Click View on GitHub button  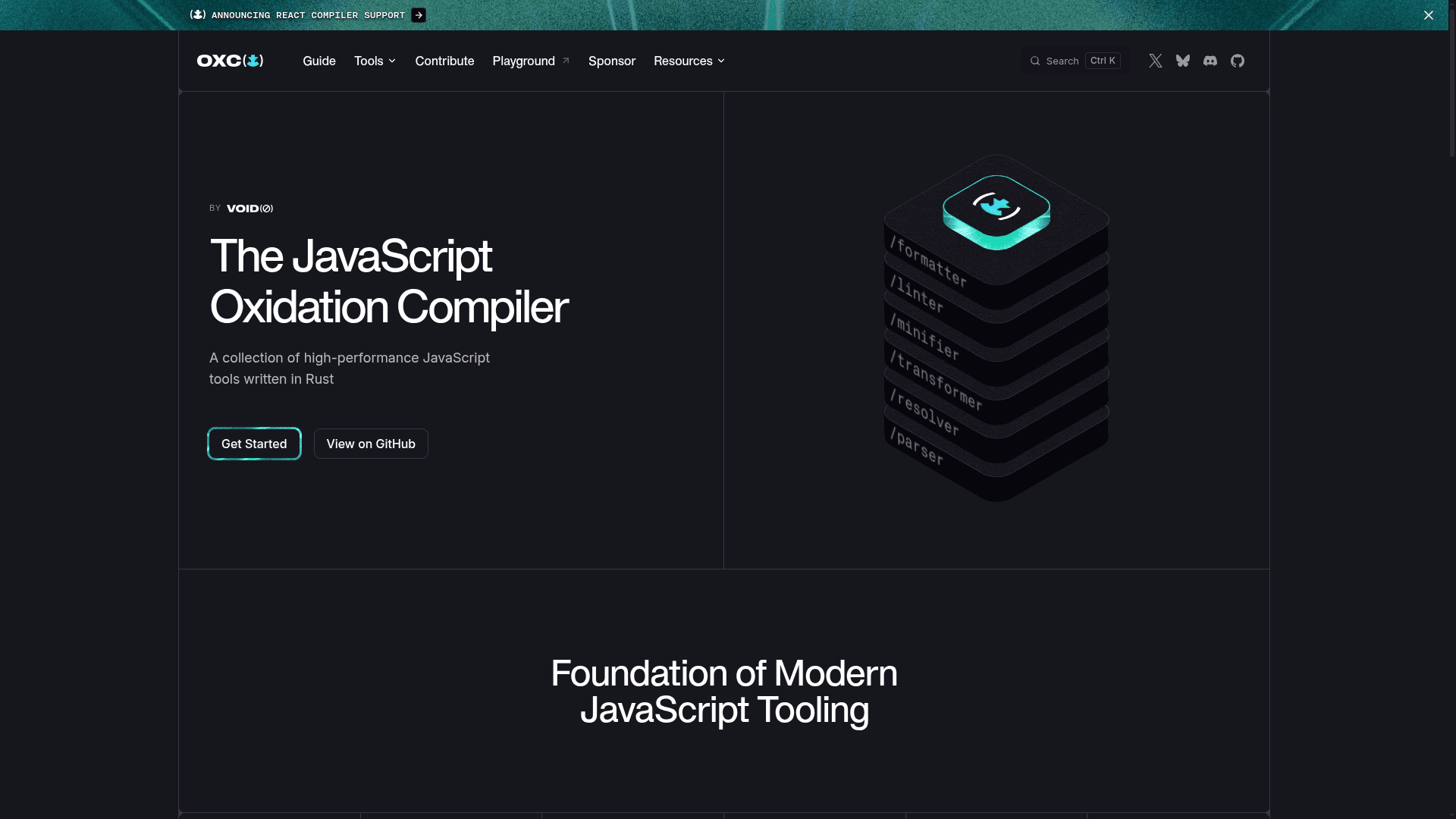click(x=371, y=444)
